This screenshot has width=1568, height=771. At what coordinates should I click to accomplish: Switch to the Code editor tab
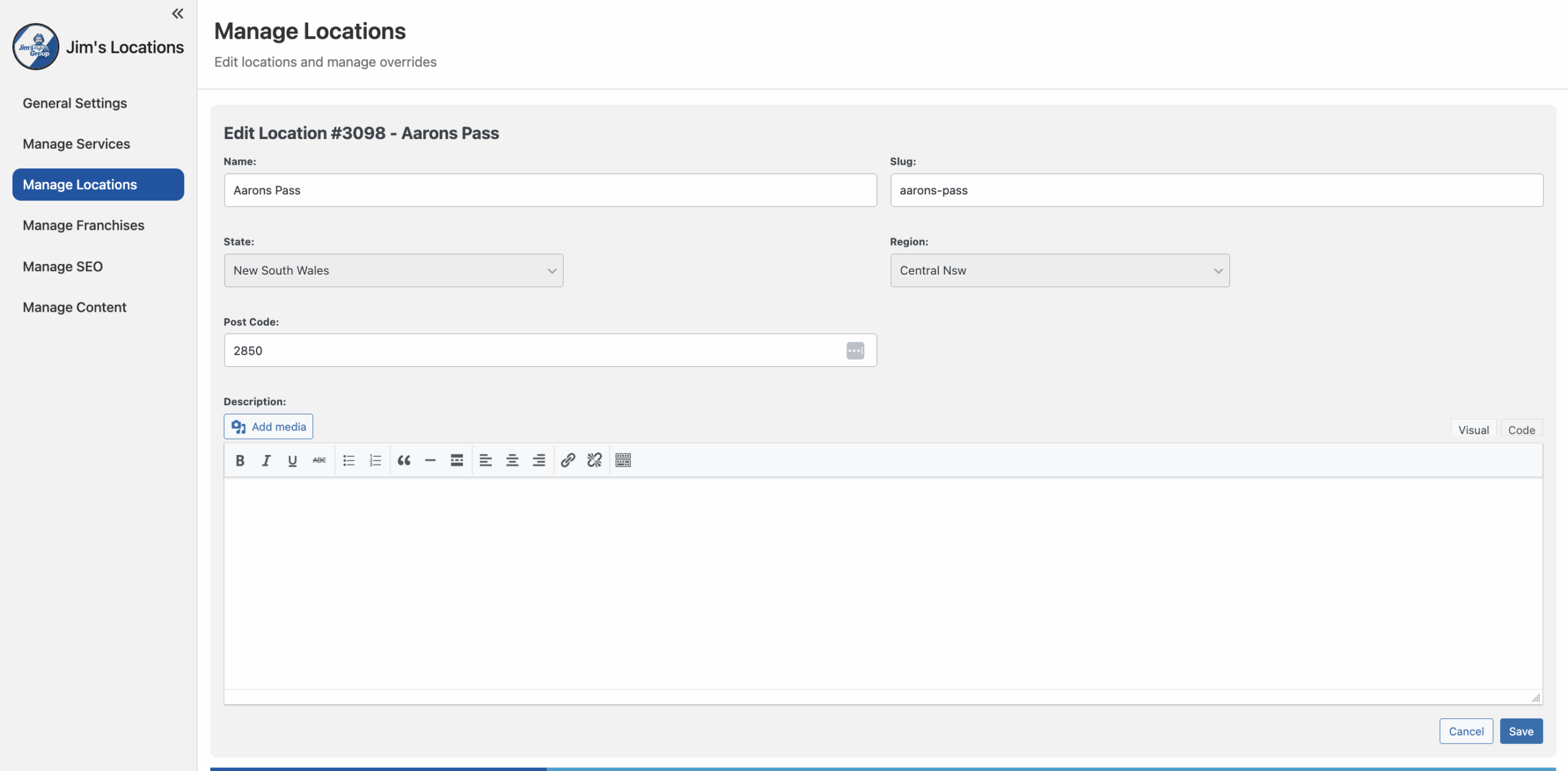coord(1521,430)
